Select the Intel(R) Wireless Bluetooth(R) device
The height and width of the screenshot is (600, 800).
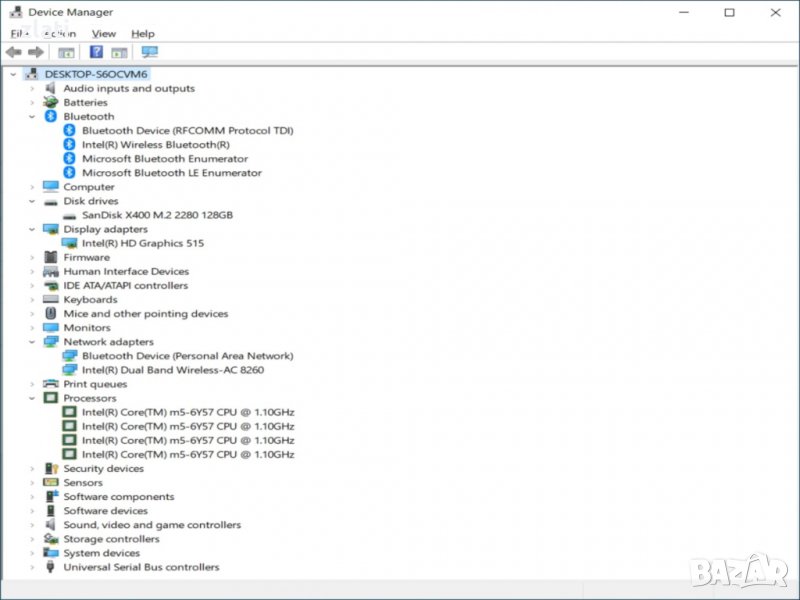tap(155, 145)
